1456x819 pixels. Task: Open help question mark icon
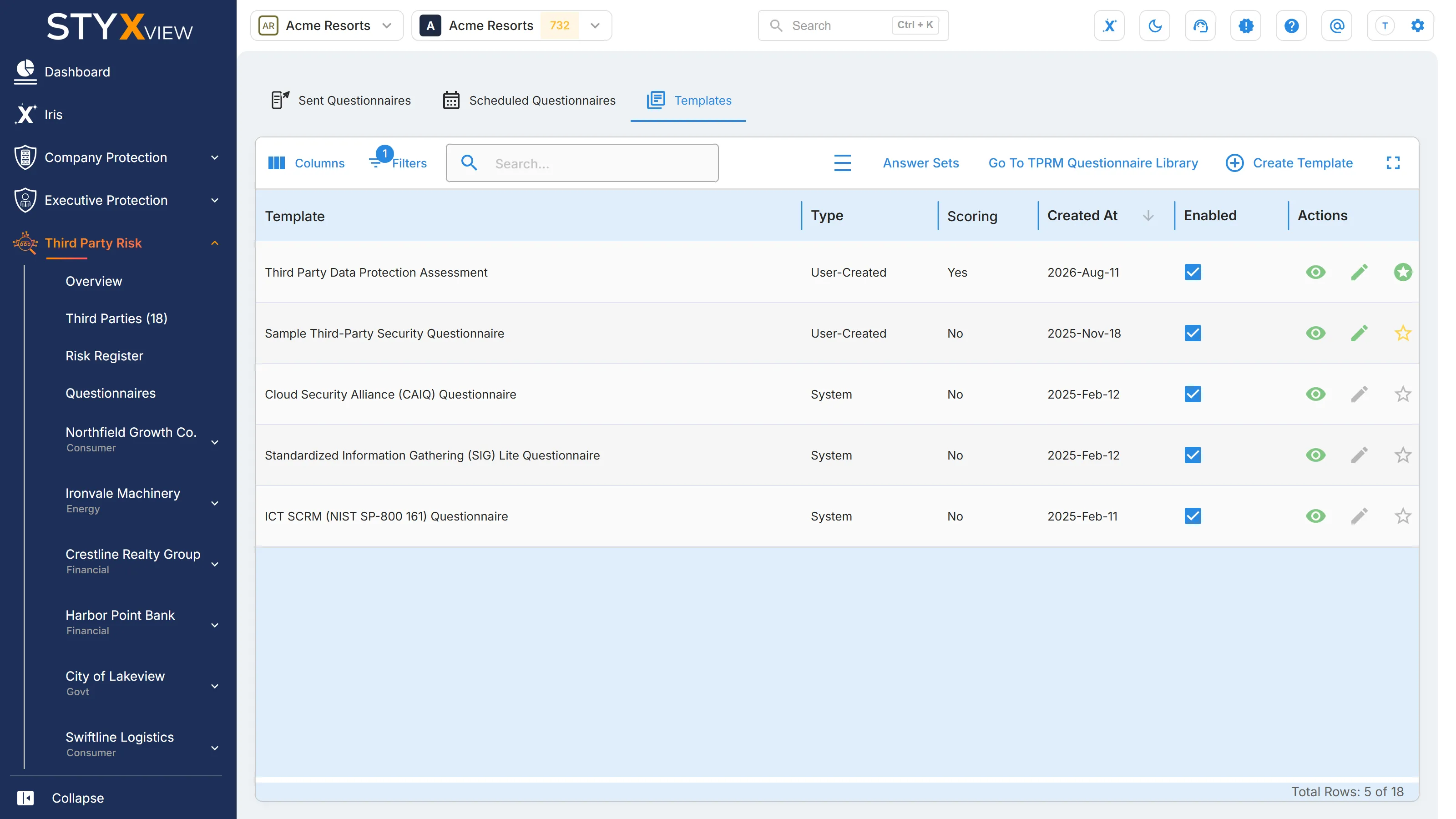pyautogui.click(x=1291, y=25)
